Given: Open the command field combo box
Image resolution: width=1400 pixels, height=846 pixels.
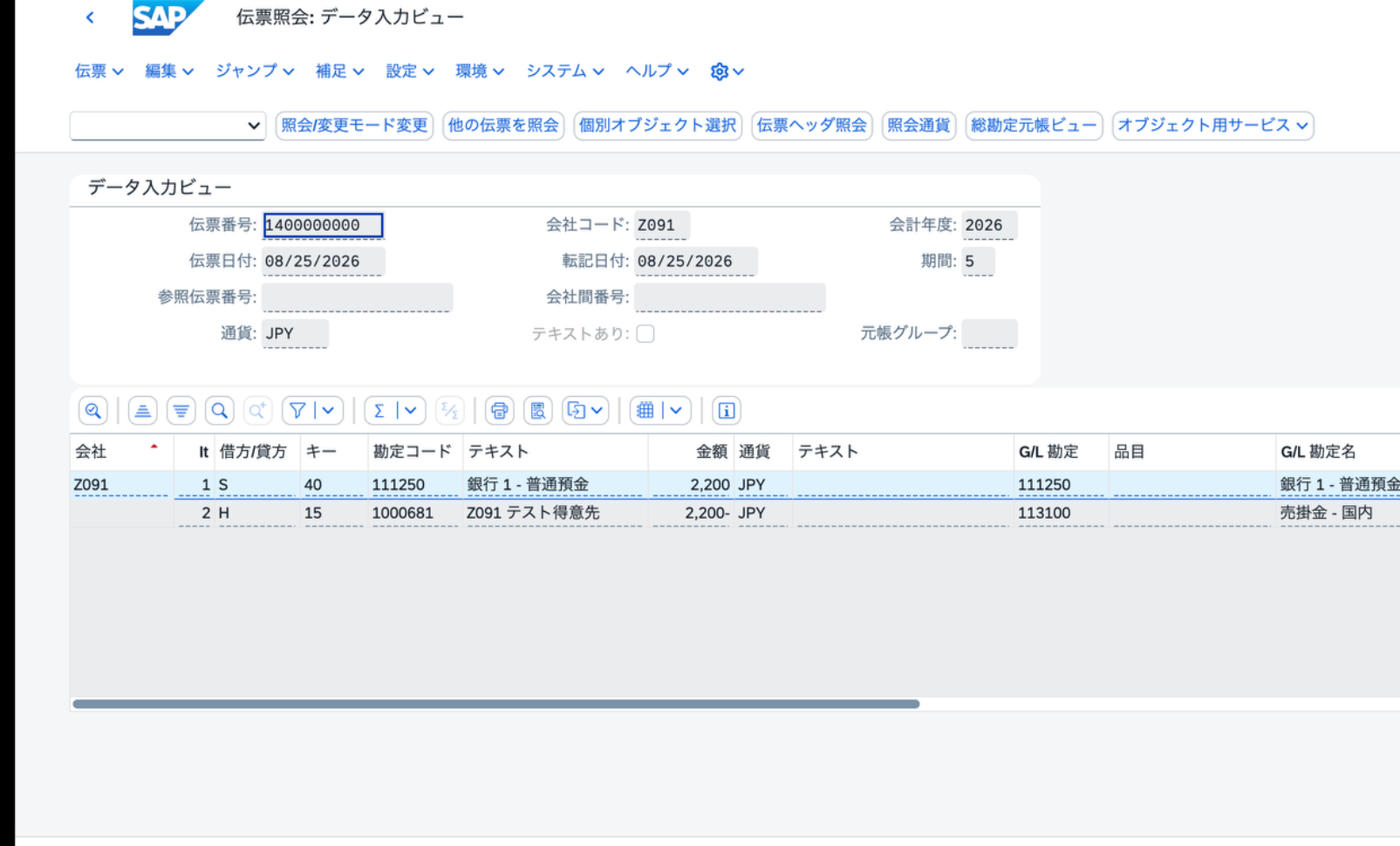Looking at the screenshot, I should coord(167,126).
